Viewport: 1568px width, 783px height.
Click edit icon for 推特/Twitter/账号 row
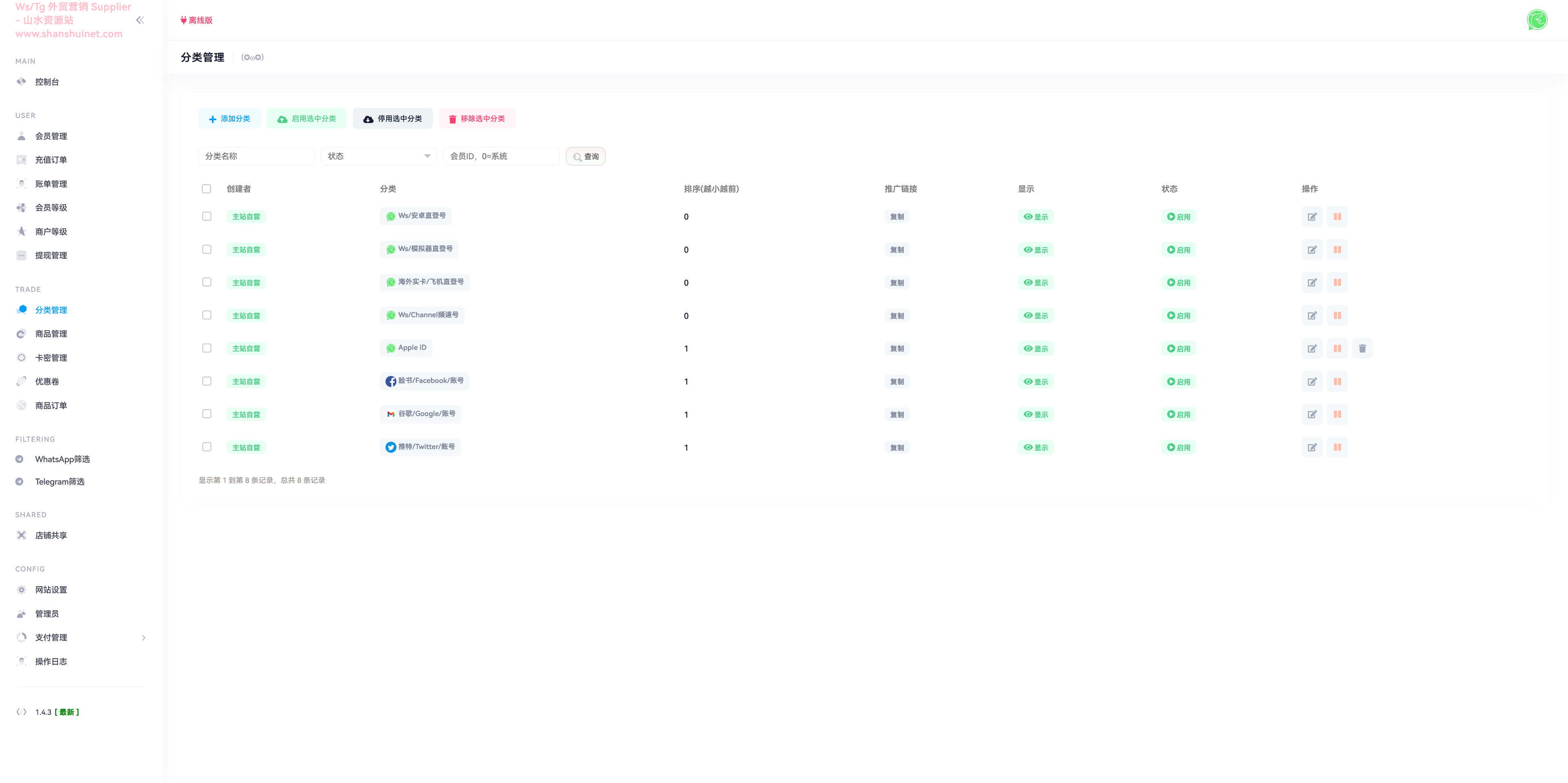1312,447
